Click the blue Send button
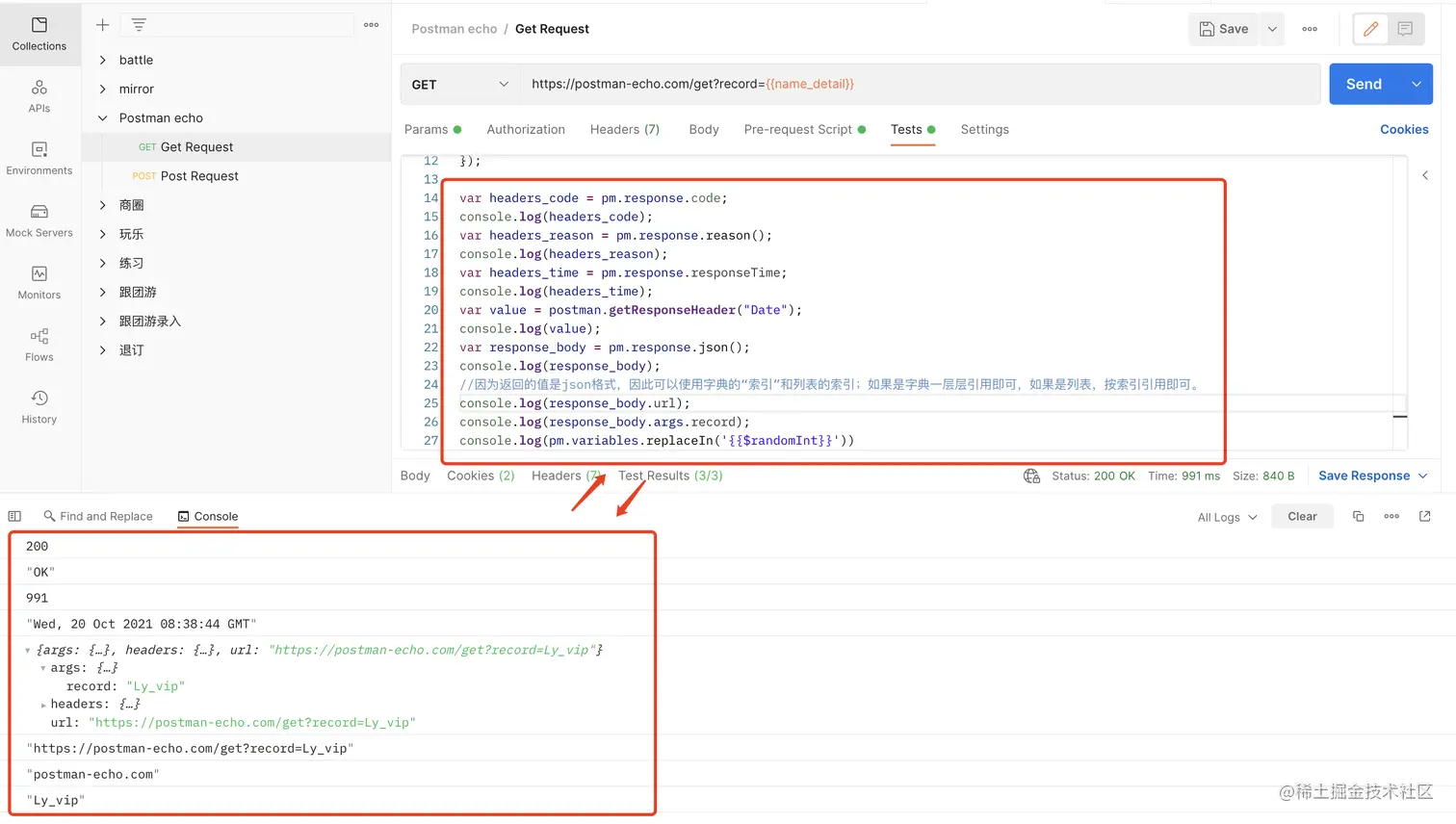Image resolution: width=1456 pixels, height=824 pixels. point(1365,84)
